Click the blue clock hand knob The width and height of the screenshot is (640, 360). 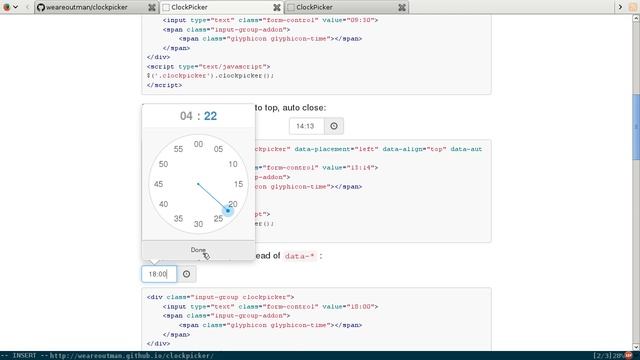(x=228, y=211)
